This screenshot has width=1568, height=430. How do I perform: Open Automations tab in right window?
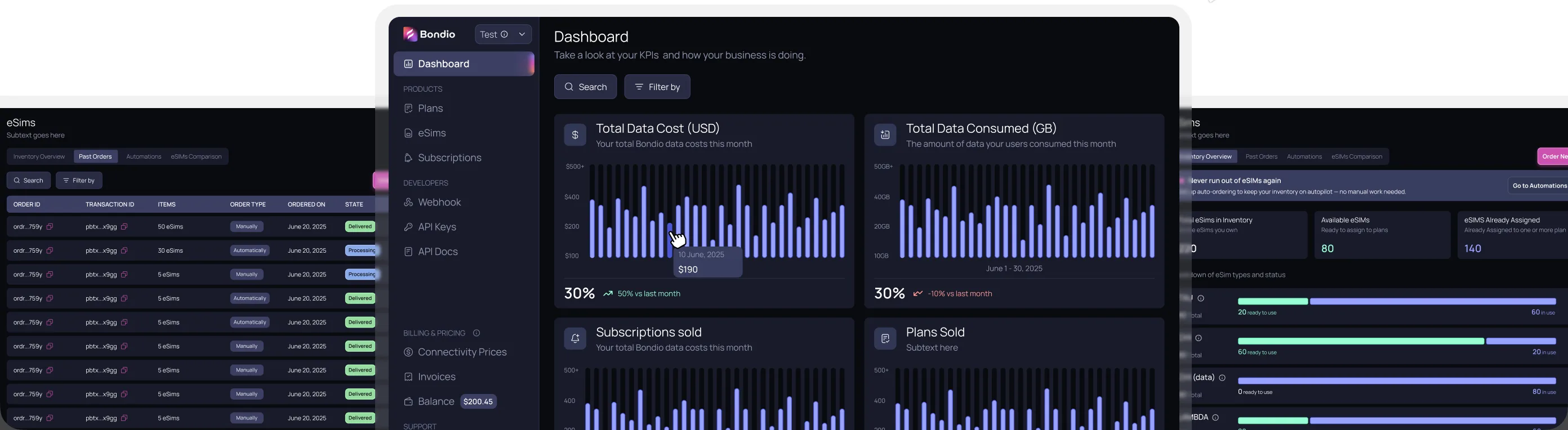[x=1304, y=157]
